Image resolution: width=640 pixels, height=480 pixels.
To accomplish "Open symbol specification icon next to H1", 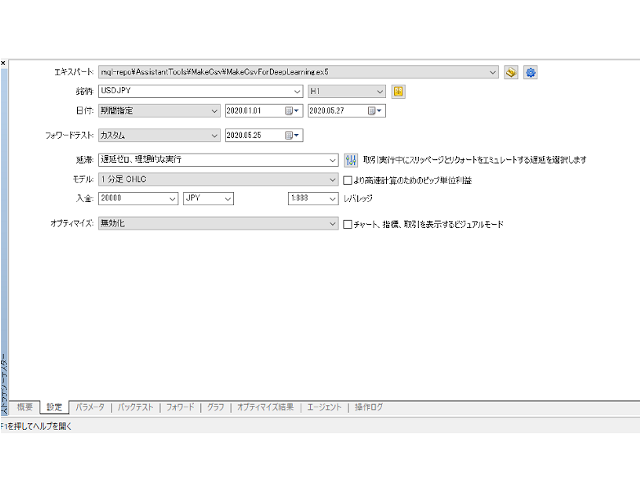I will coord(398,91).
